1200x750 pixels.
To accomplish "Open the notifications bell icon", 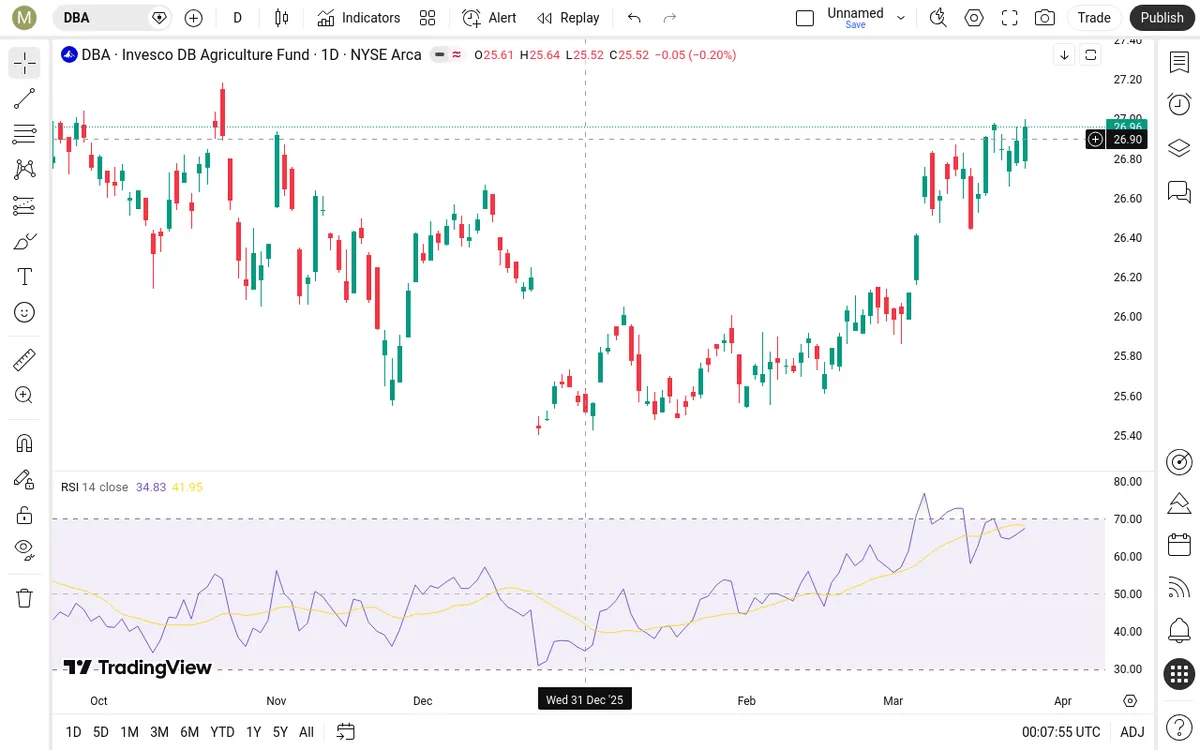I will (1179, 631).
